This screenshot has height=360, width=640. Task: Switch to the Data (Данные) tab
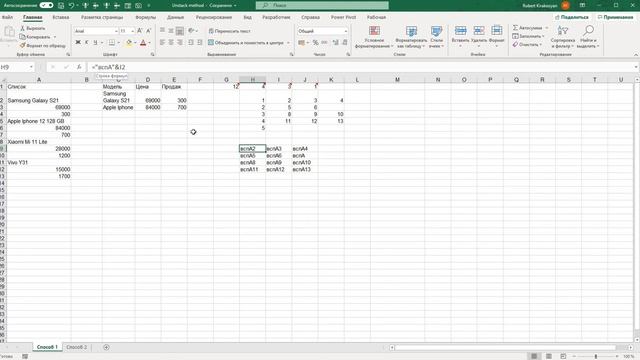coord(176,17)
